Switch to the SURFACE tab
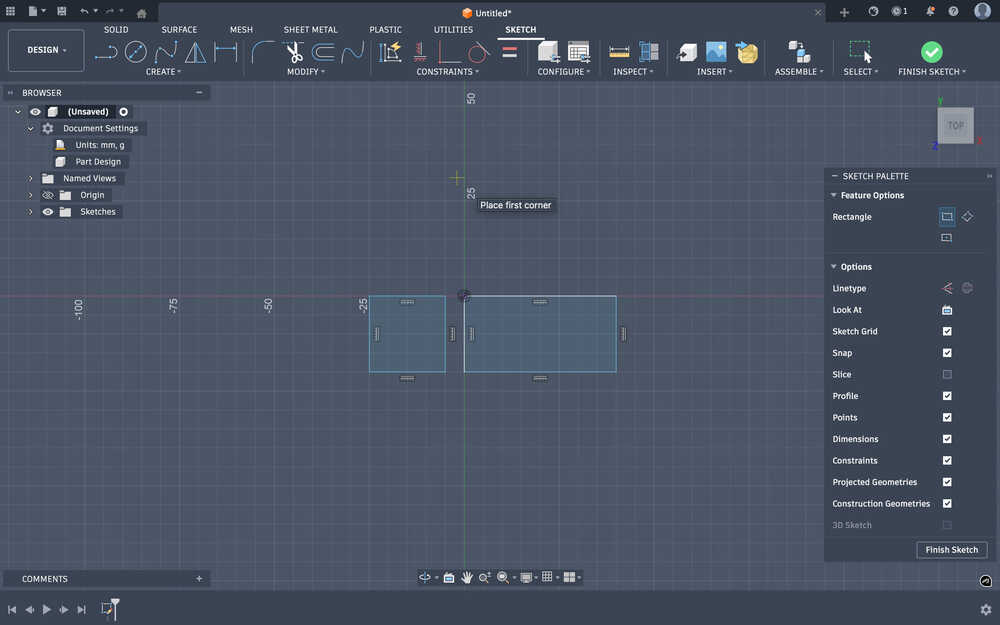Viewport: 1000px width, 625px height. click(x=179, y=30)
